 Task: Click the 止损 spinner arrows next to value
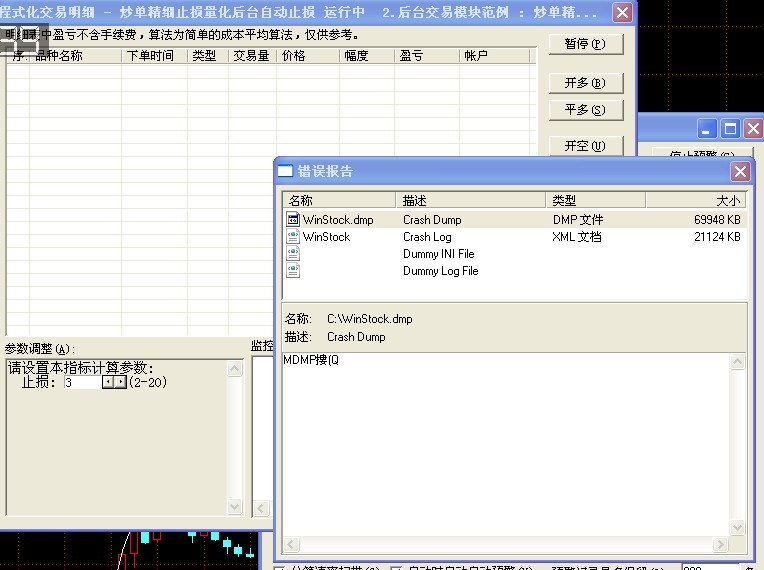tap(115, 382)
